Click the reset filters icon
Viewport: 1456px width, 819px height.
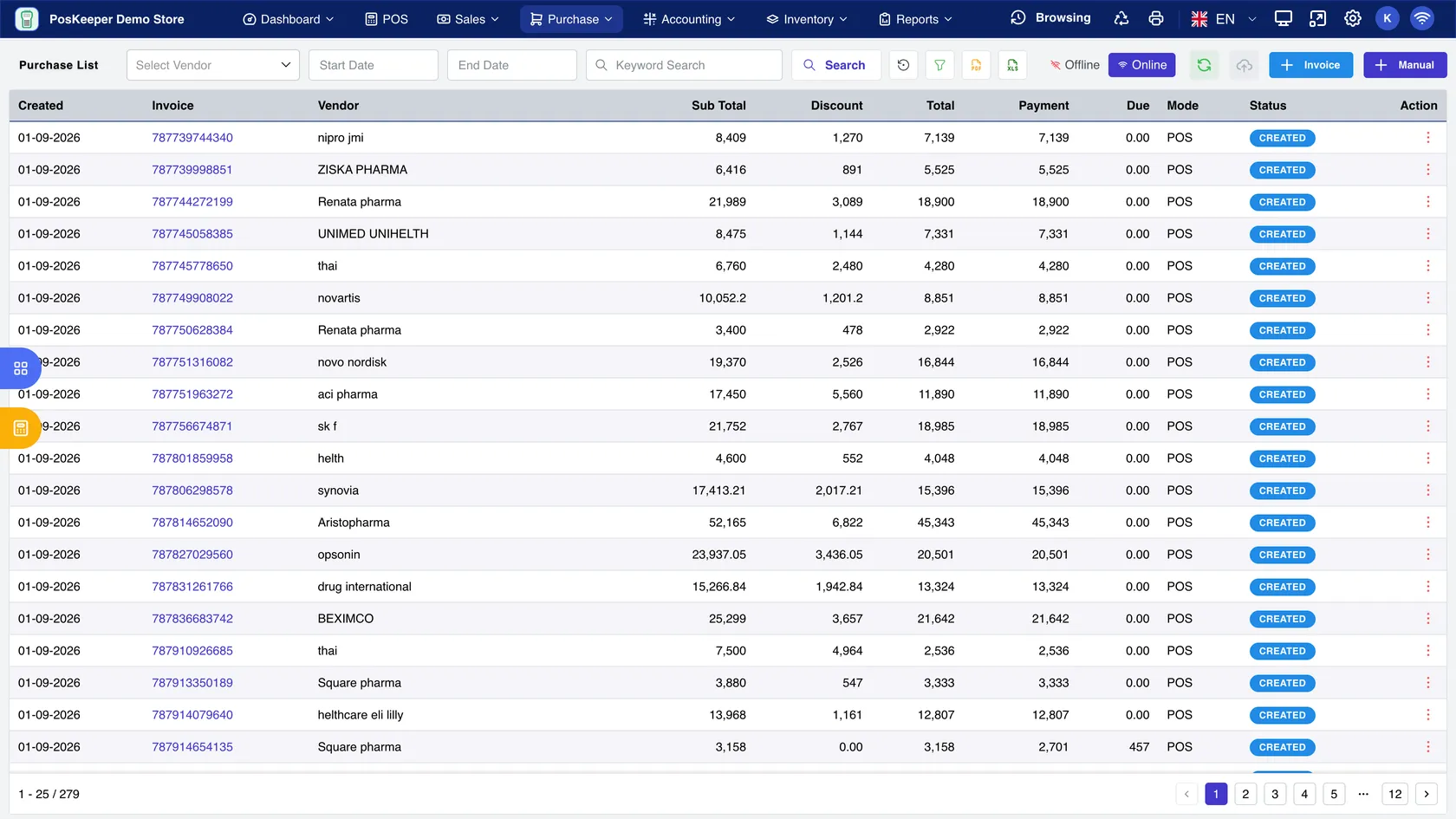(903, 65)
